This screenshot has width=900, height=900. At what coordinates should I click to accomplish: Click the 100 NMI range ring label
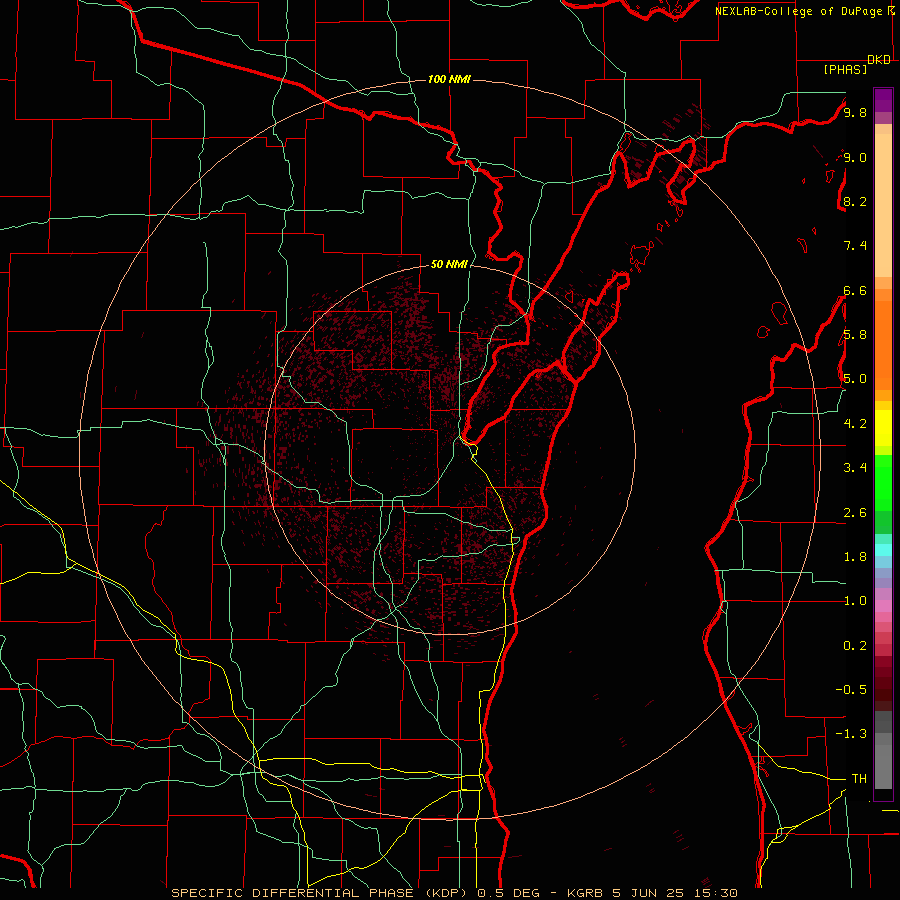[x=449, y=79]
